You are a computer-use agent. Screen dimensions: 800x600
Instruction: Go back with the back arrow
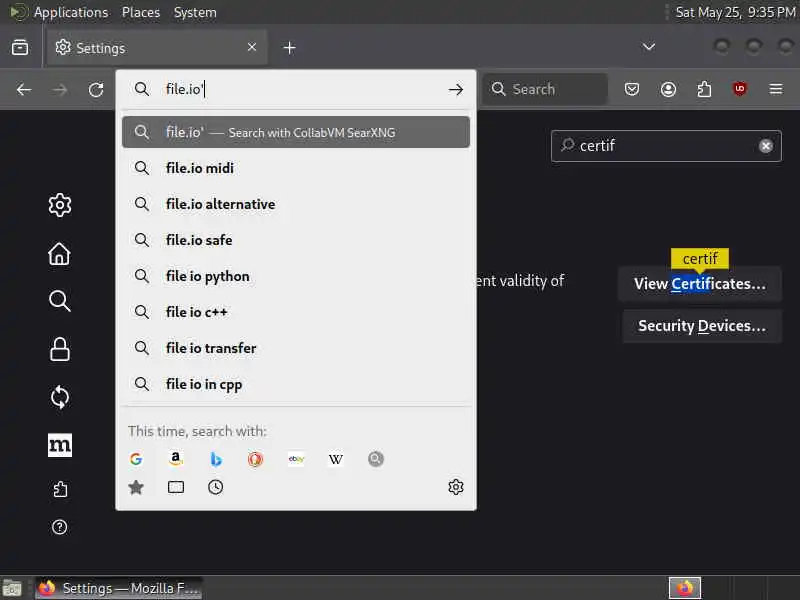24,90
